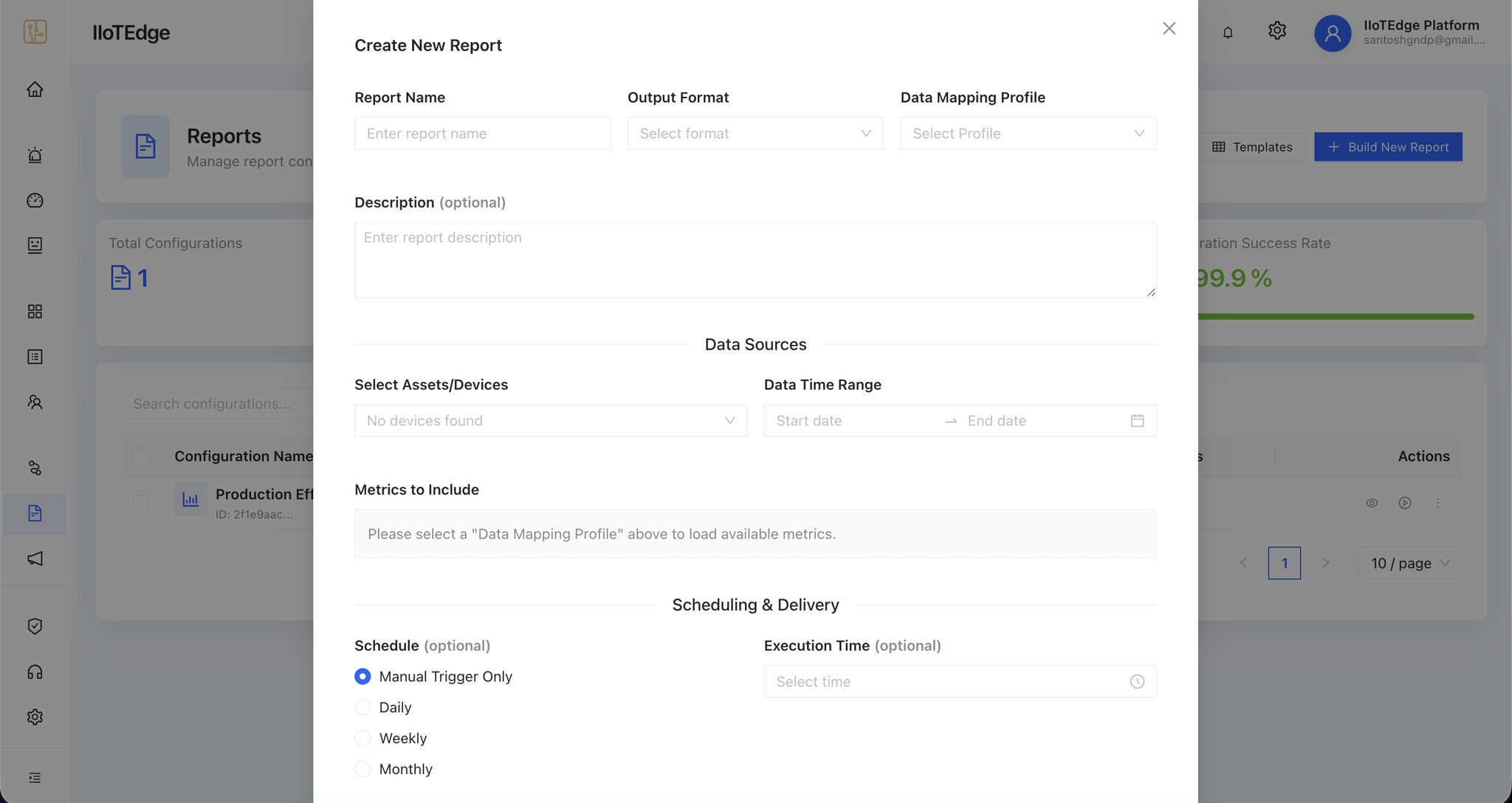This screenshot has height=803, width=1512.
Task: Open the four-squares grid icon in sidebar
Action: [x=35, y=311]
